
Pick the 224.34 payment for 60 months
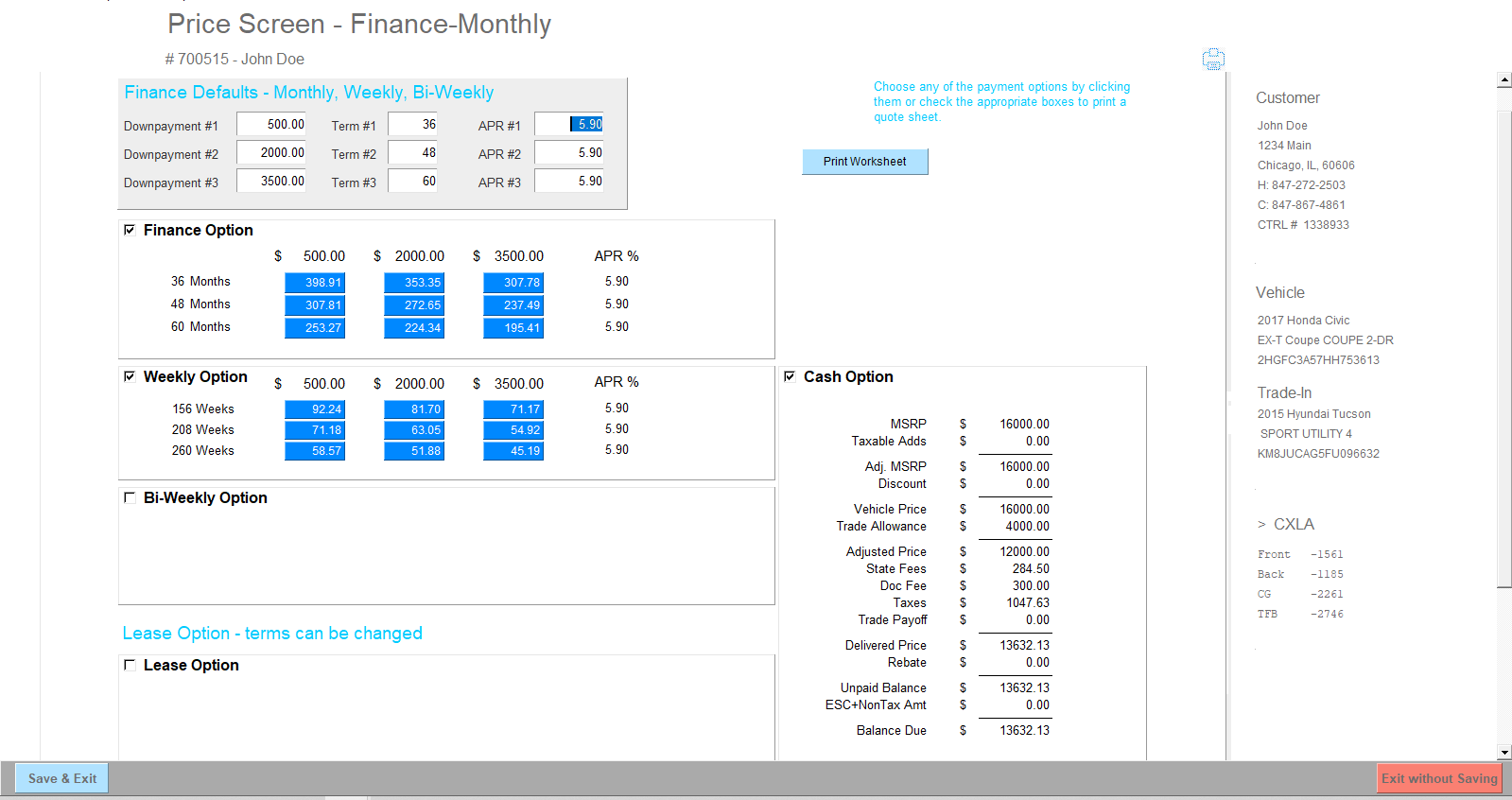tap(414, 328)
